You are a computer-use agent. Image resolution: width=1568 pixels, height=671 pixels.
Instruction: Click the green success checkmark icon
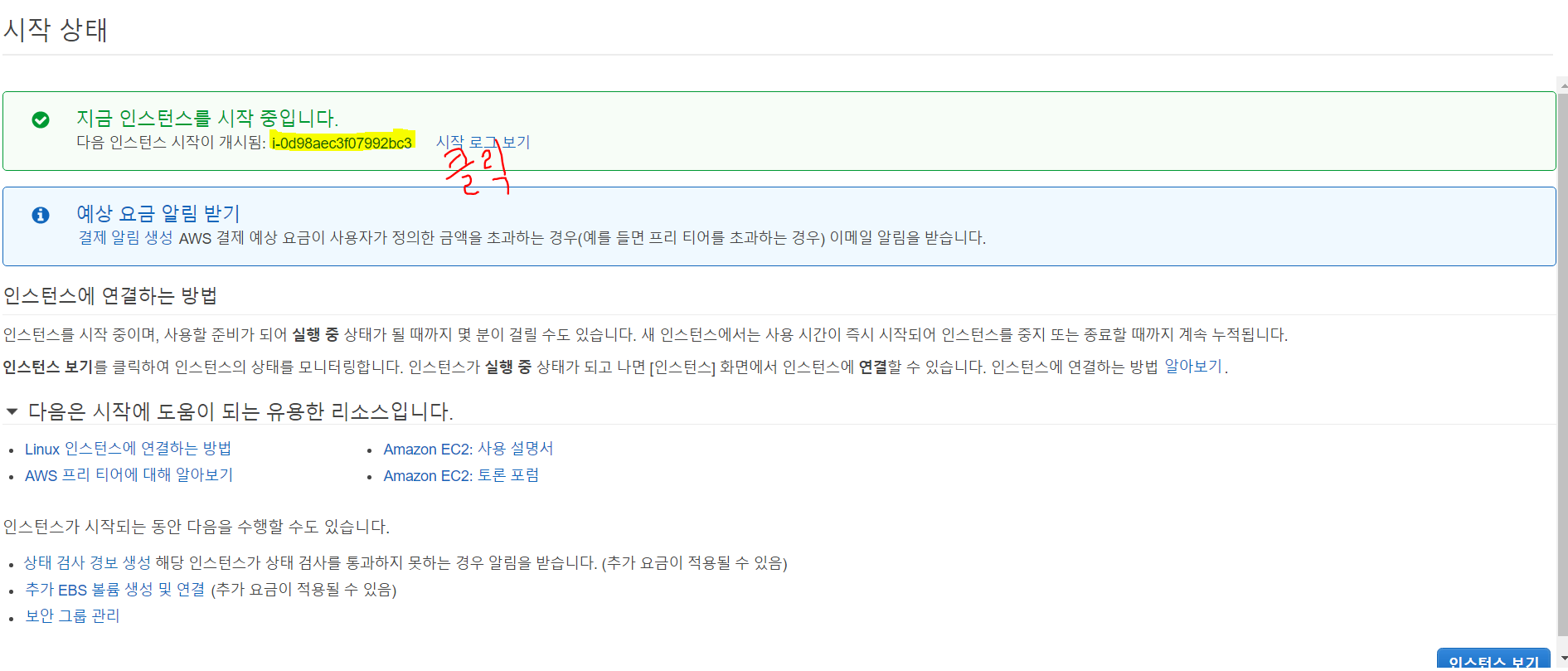[x=41, y=120]
